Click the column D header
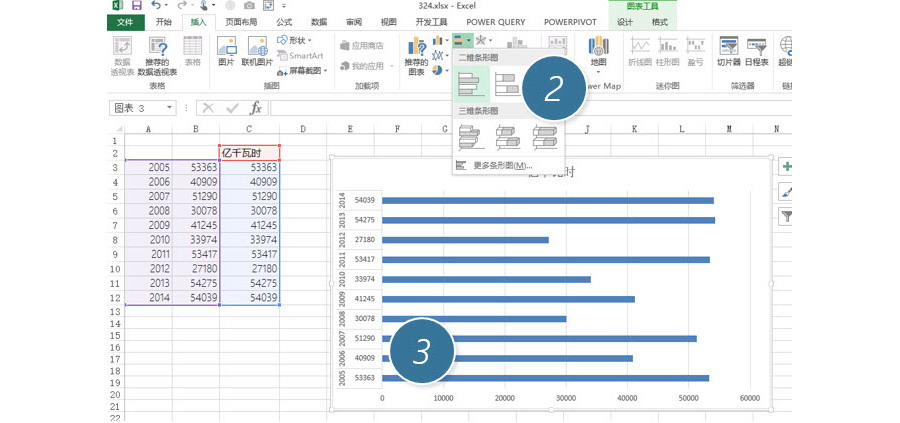The height and width of the screenshot is (423, 900). pos(302,130)
